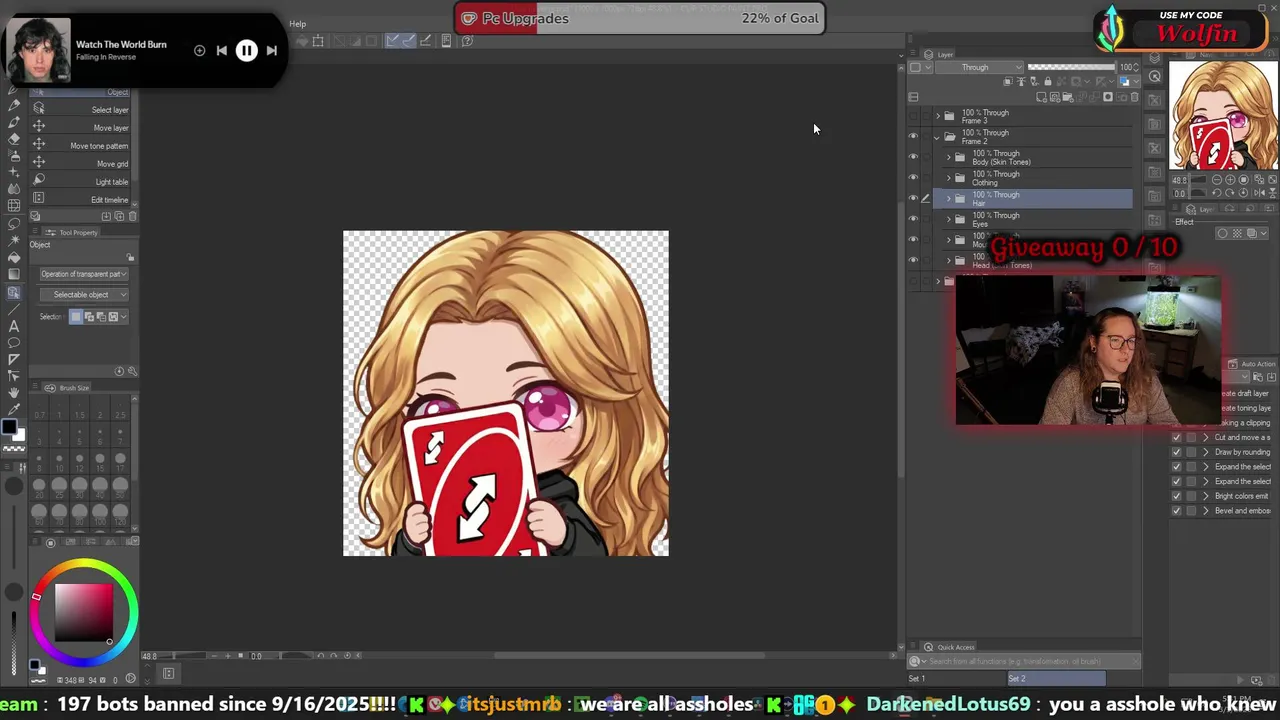
Task: Click new raster layer icon in Layer panel
Action: [x=1041, y=97]
